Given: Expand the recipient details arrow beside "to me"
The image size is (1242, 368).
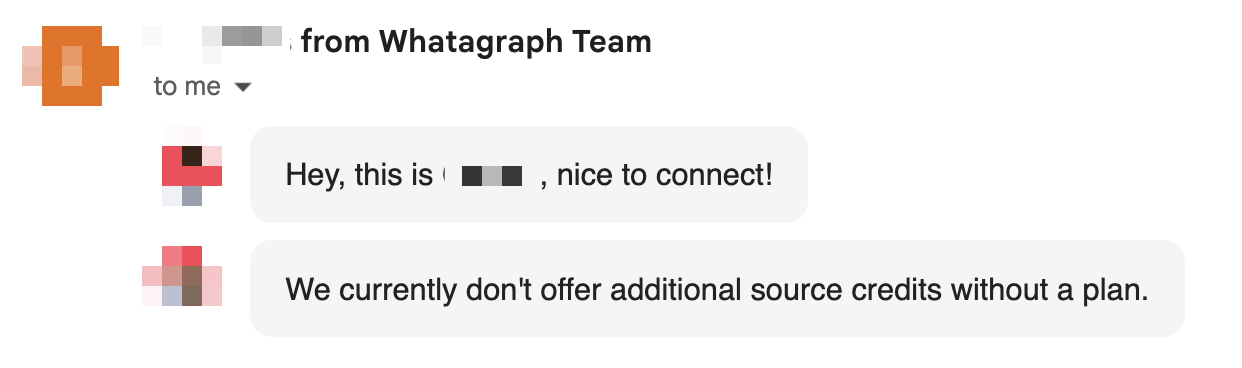Looking at the screenshot, I should click(241, 88).
